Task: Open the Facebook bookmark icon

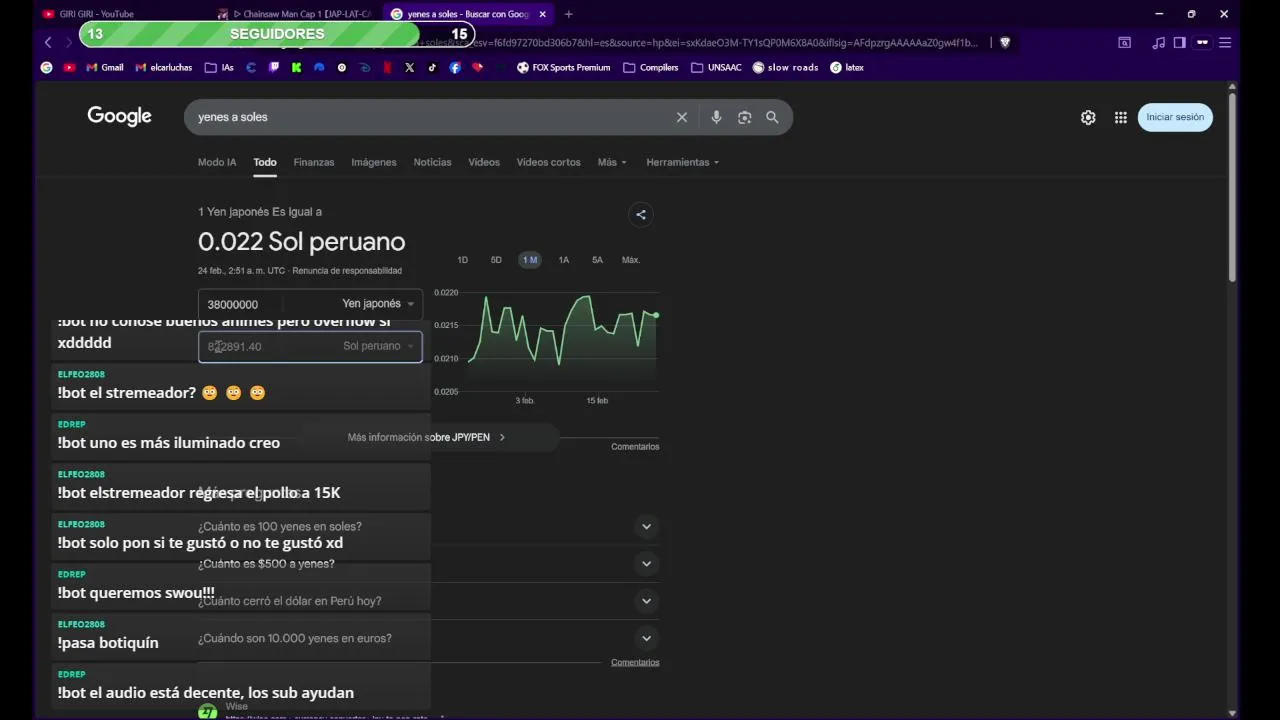Action: pos(455,68)
